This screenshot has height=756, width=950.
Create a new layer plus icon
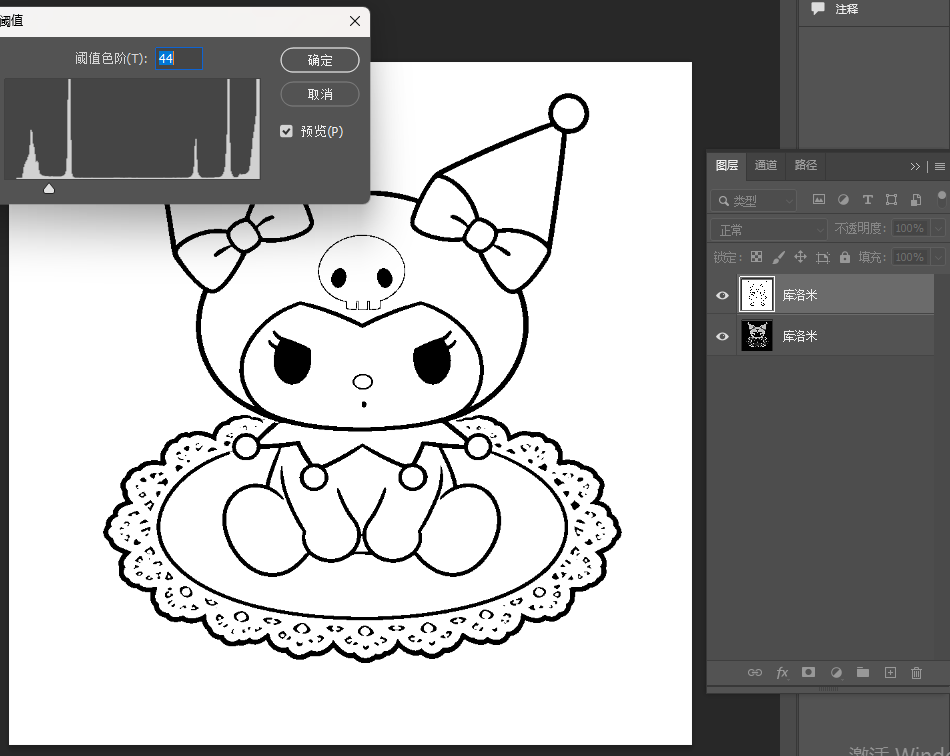890,672
